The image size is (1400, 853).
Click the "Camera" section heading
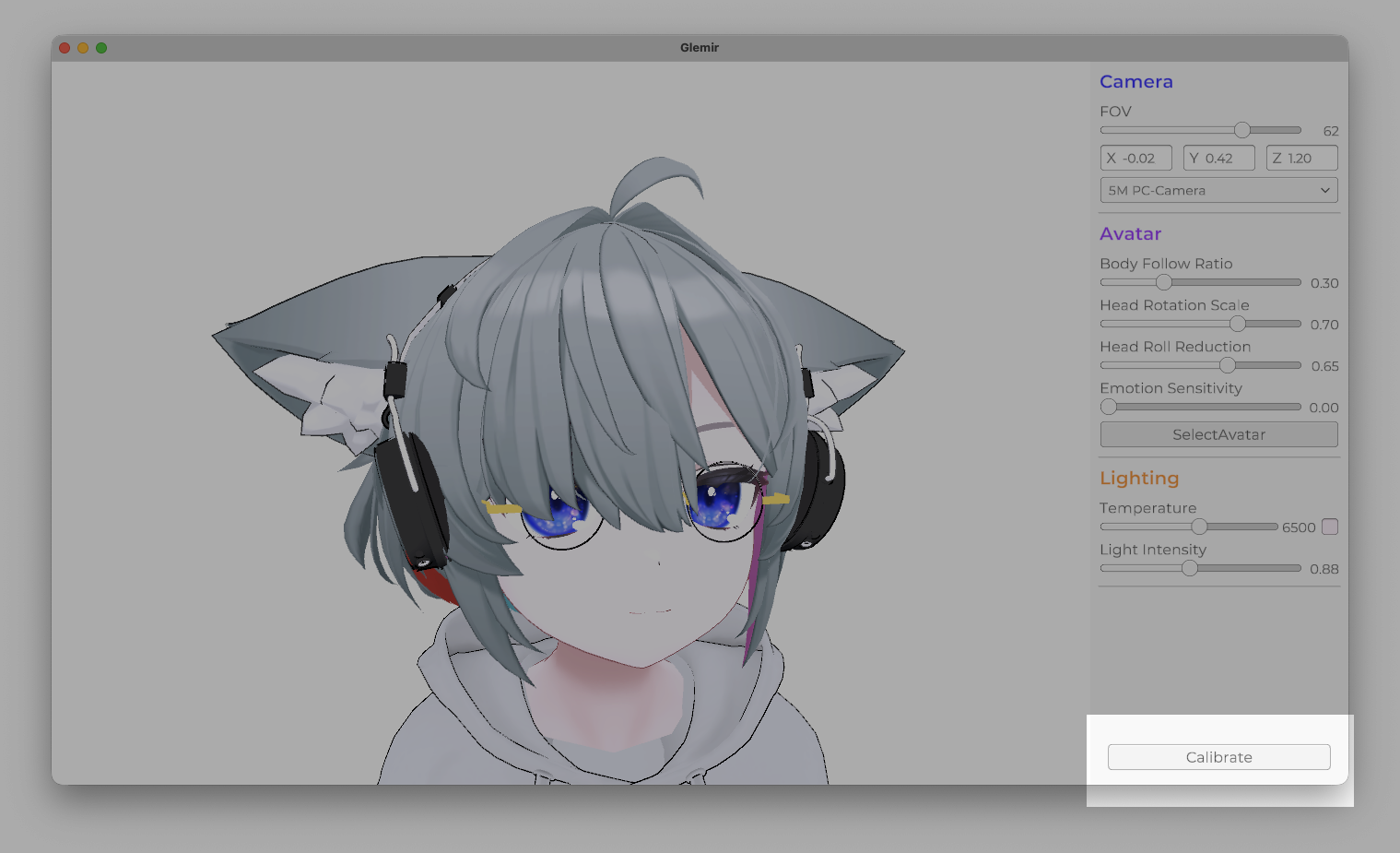1136,81
